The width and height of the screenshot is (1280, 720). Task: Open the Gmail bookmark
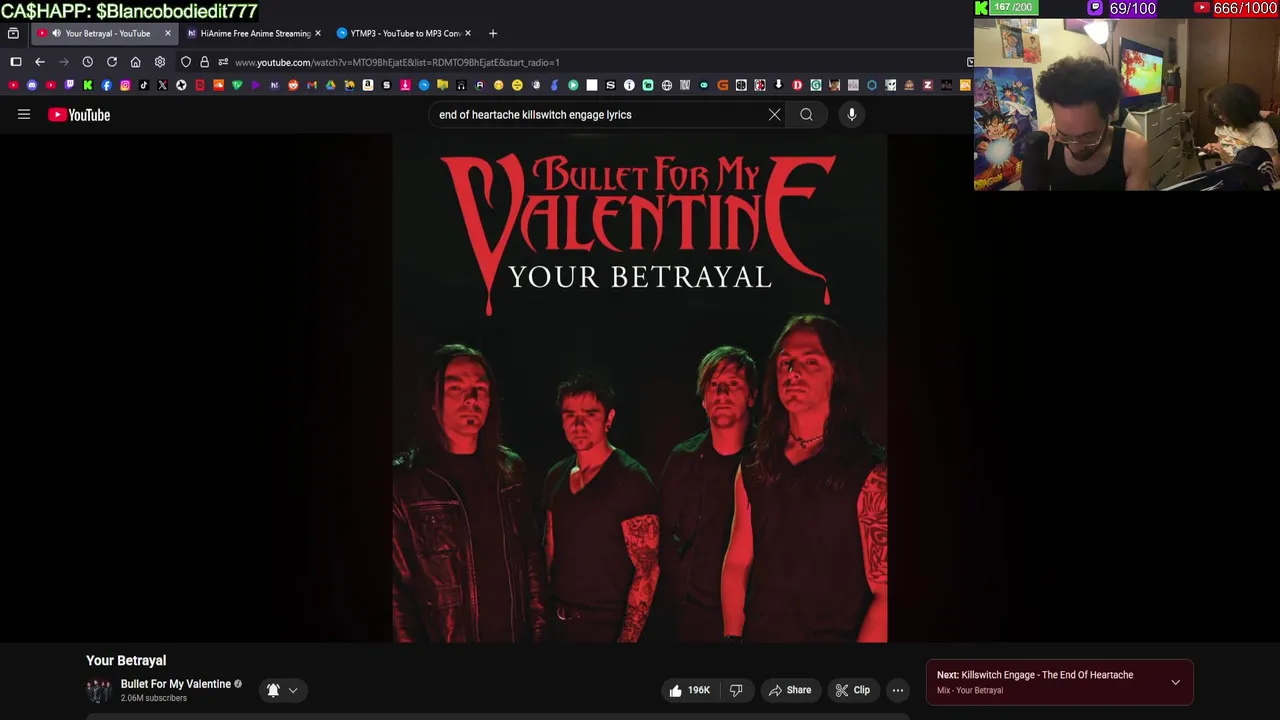pyautogui.click(x=311, y=85)
